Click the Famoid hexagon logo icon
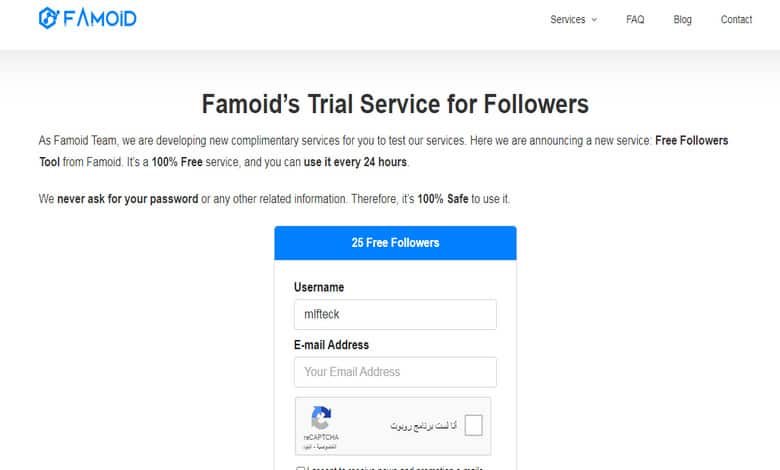Screen dimensions: 780x470 click(x=48, y=18)
